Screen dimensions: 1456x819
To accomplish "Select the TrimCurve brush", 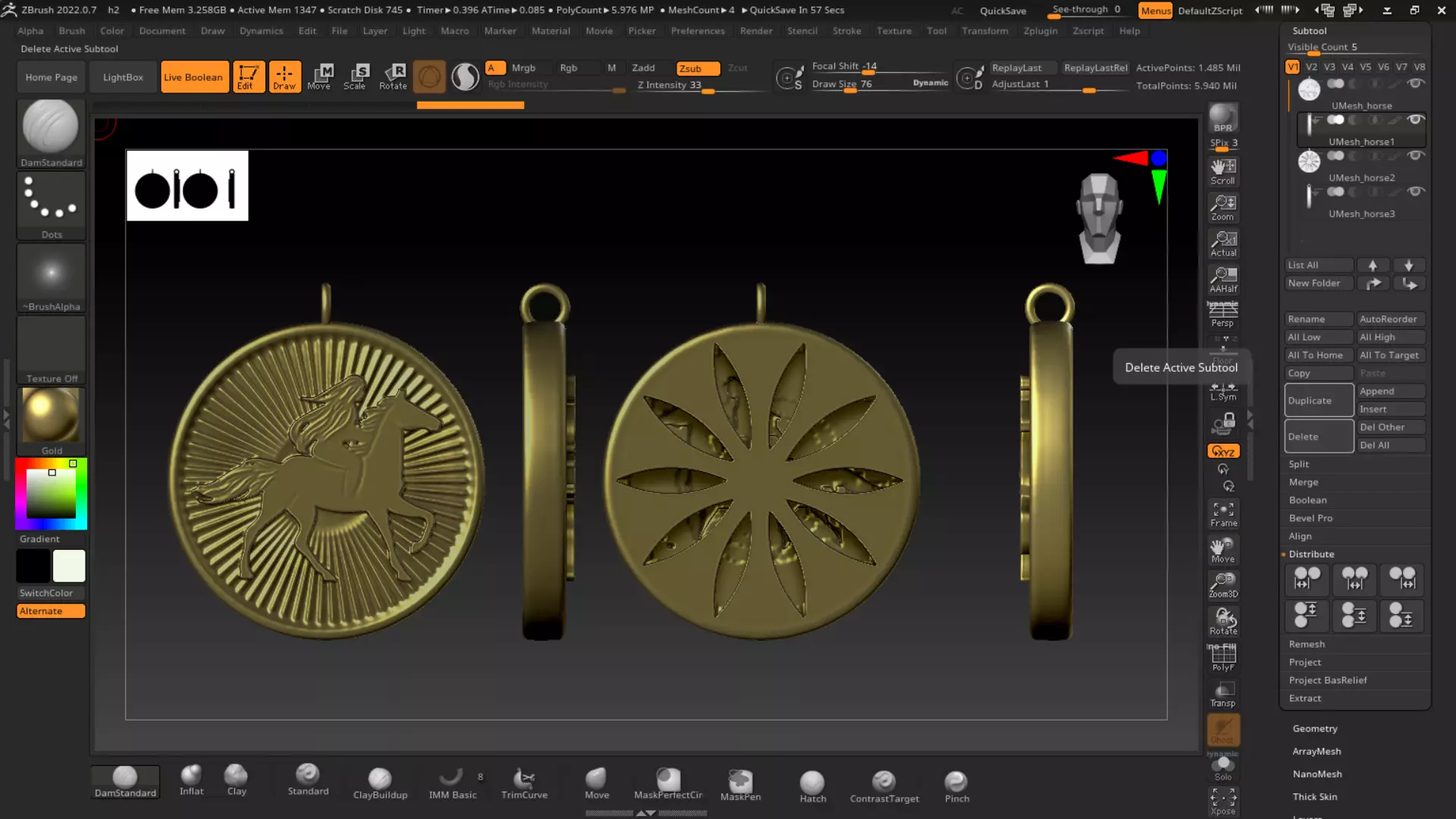I will click(524, 783).
